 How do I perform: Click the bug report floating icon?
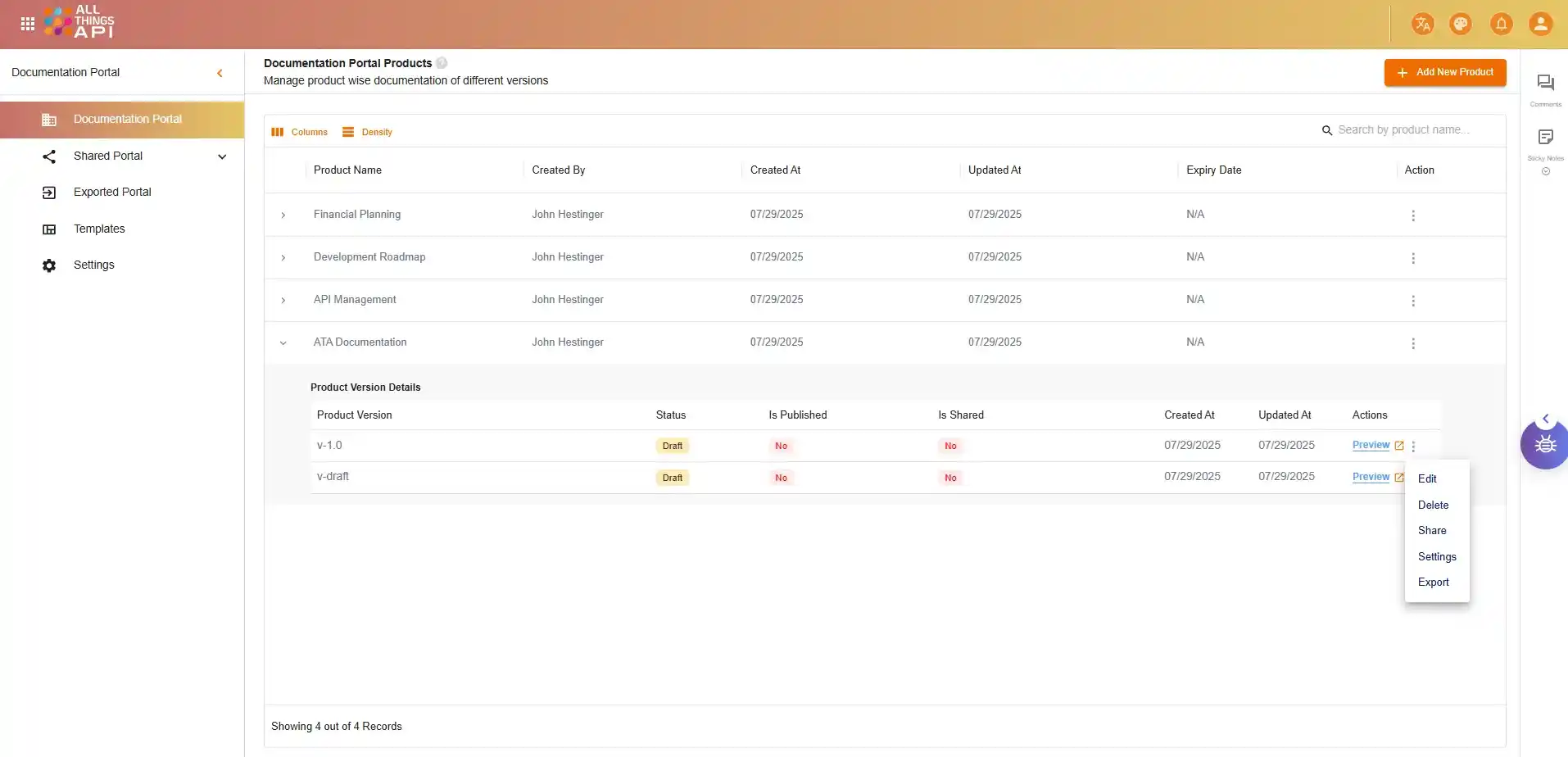coord(1545,445)
